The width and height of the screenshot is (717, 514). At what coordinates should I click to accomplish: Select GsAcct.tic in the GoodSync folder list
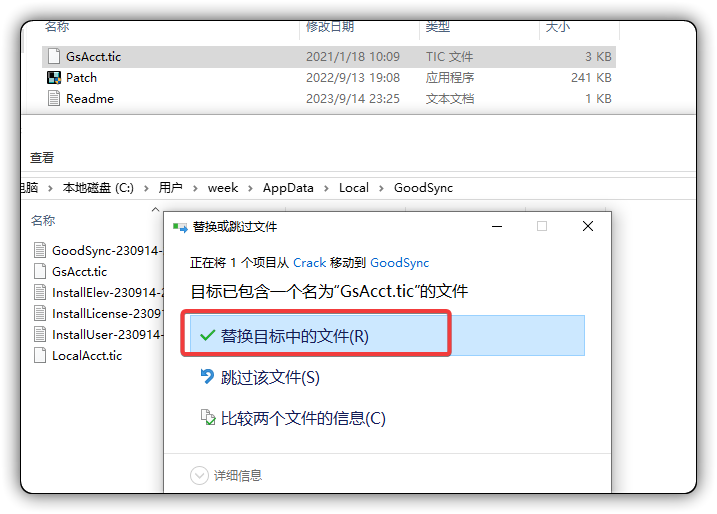tap(80, 271)
